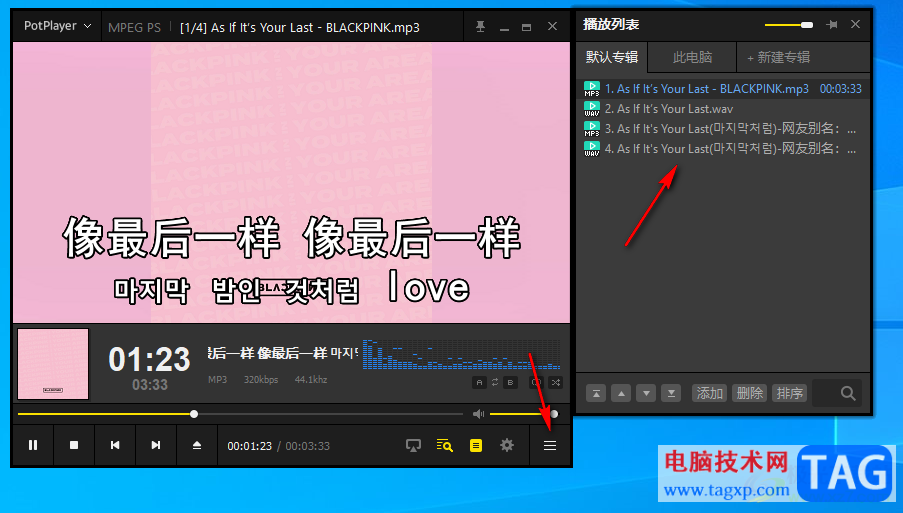Pin the playlist panel
The width and height of the screenshot is (903, 513).
(832, 25)
